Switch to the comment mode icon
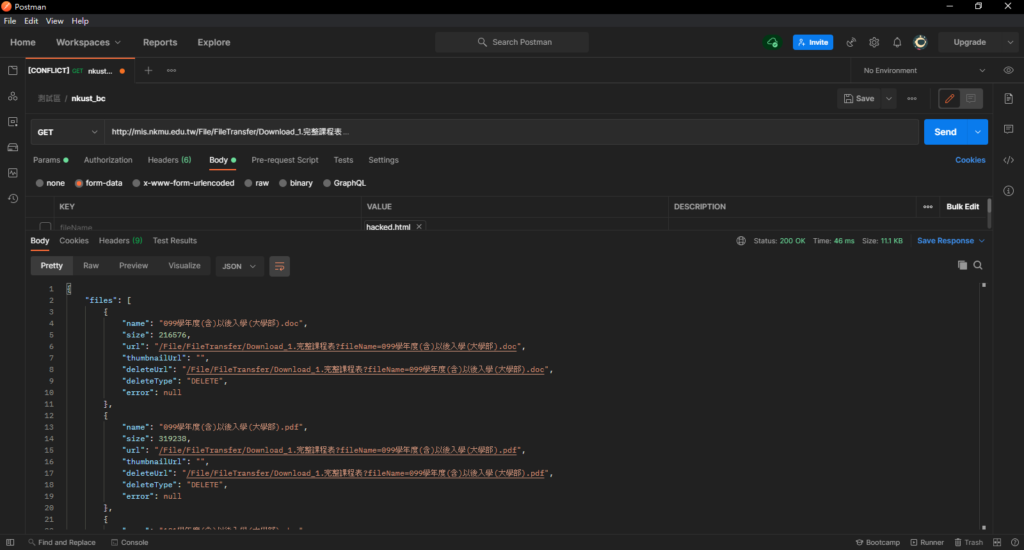 point(971,99)
